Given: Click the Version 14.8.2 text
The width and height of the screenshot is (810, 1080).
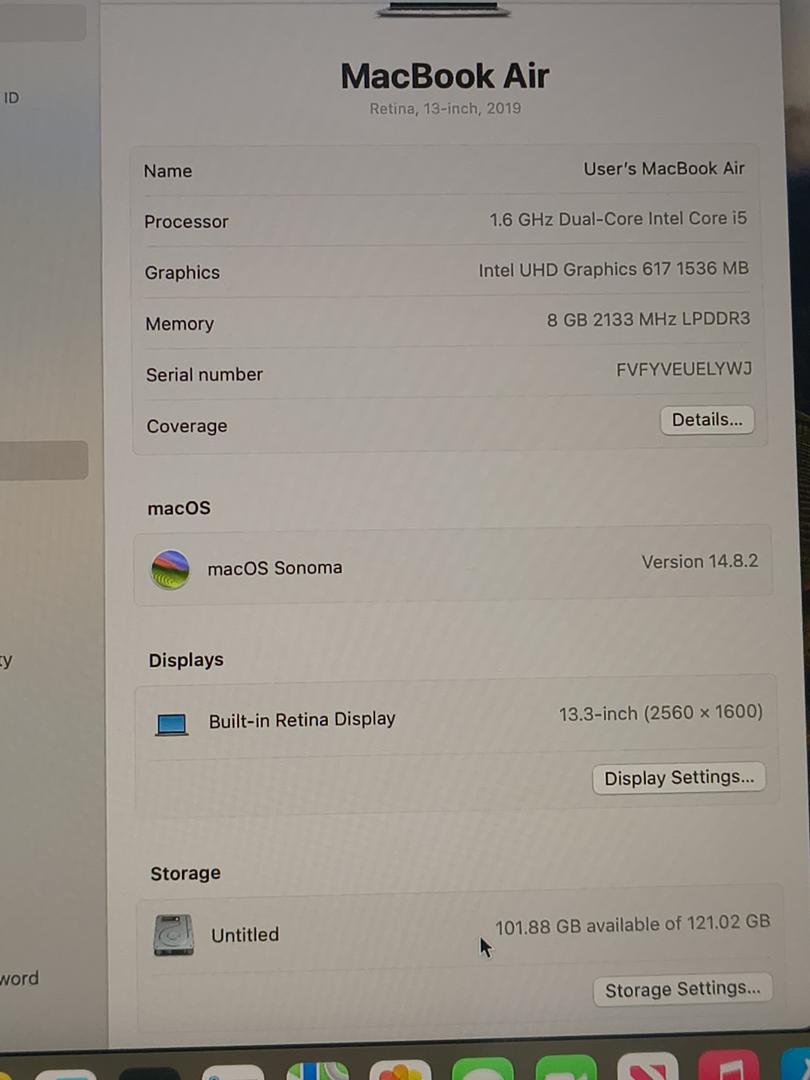Looking at the screenshot, I should point(700,562).
